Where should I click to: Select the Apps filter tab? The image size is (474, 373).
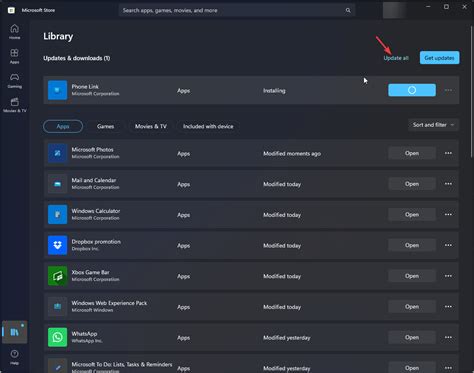pyautogui.click(x=63, y=126)
